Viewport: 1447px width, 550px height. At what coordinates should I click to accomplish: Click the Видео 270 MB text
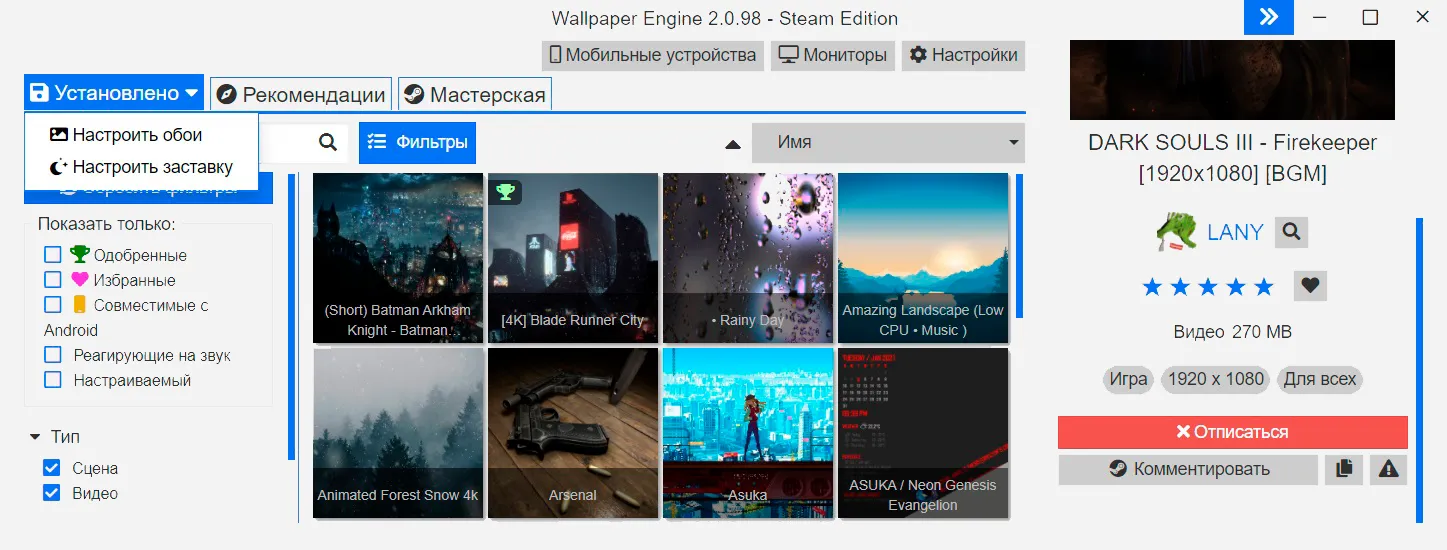point(1232,331)
